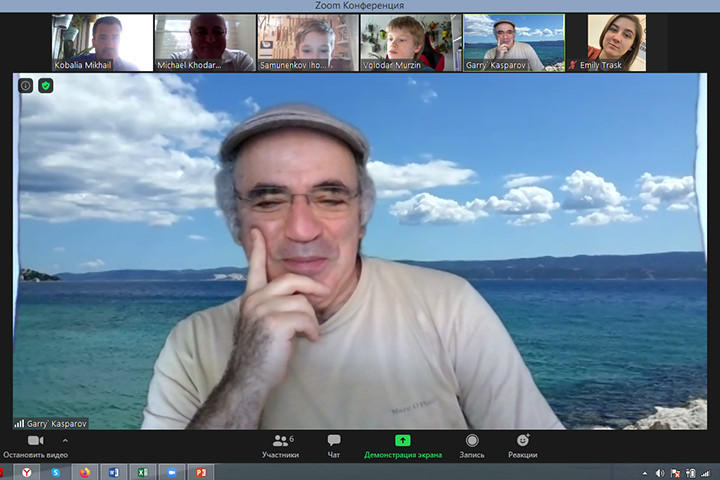Open reactions (Реакции) menu

522,446
